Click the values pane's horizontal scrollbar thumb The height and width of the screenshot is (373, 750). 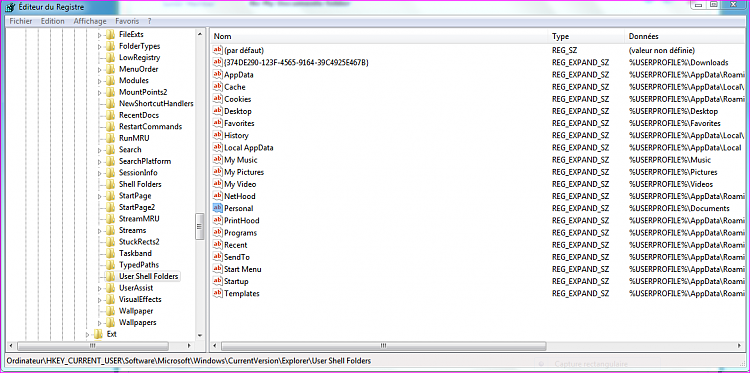383,345
